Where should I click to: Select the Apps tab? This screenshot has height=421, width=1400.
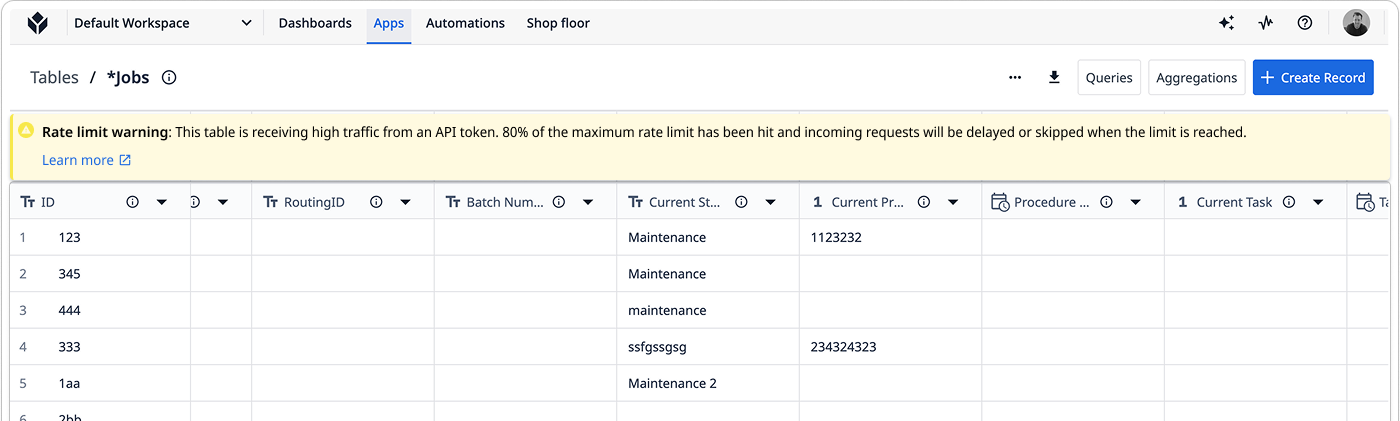click(389, 23)
